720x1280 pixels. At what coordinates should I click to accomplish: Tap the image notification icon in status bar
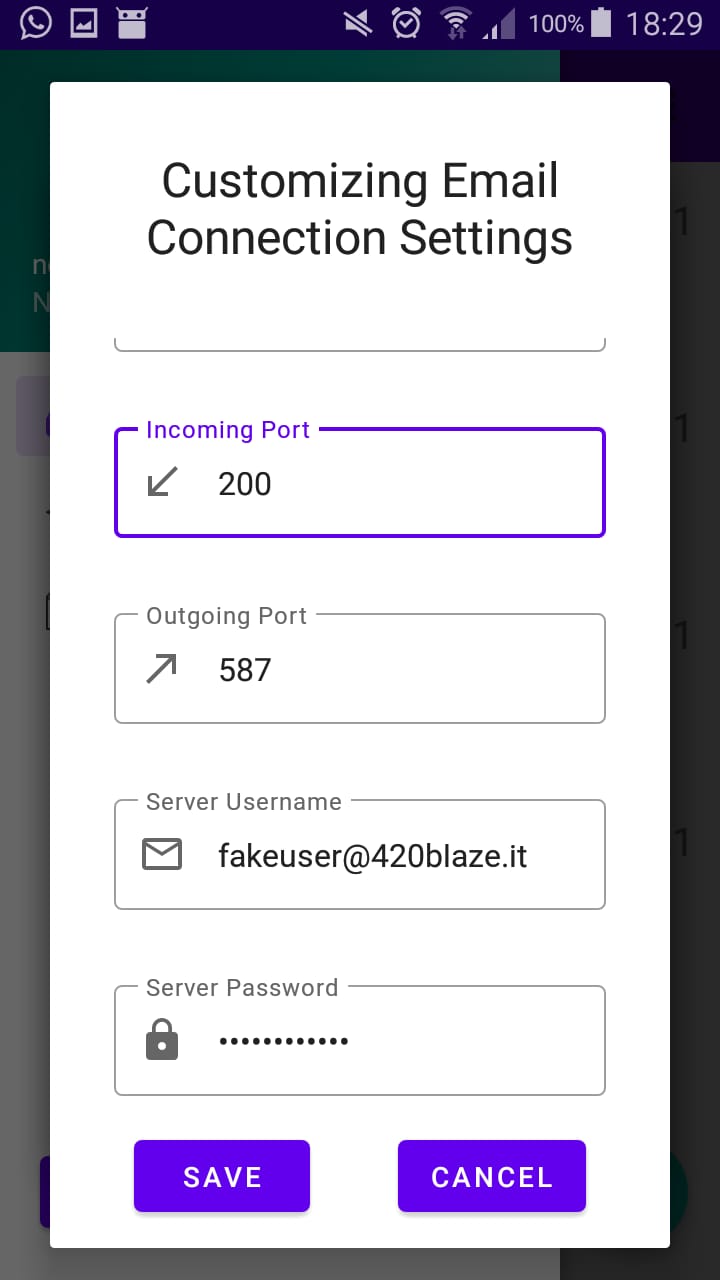(84, 23)
